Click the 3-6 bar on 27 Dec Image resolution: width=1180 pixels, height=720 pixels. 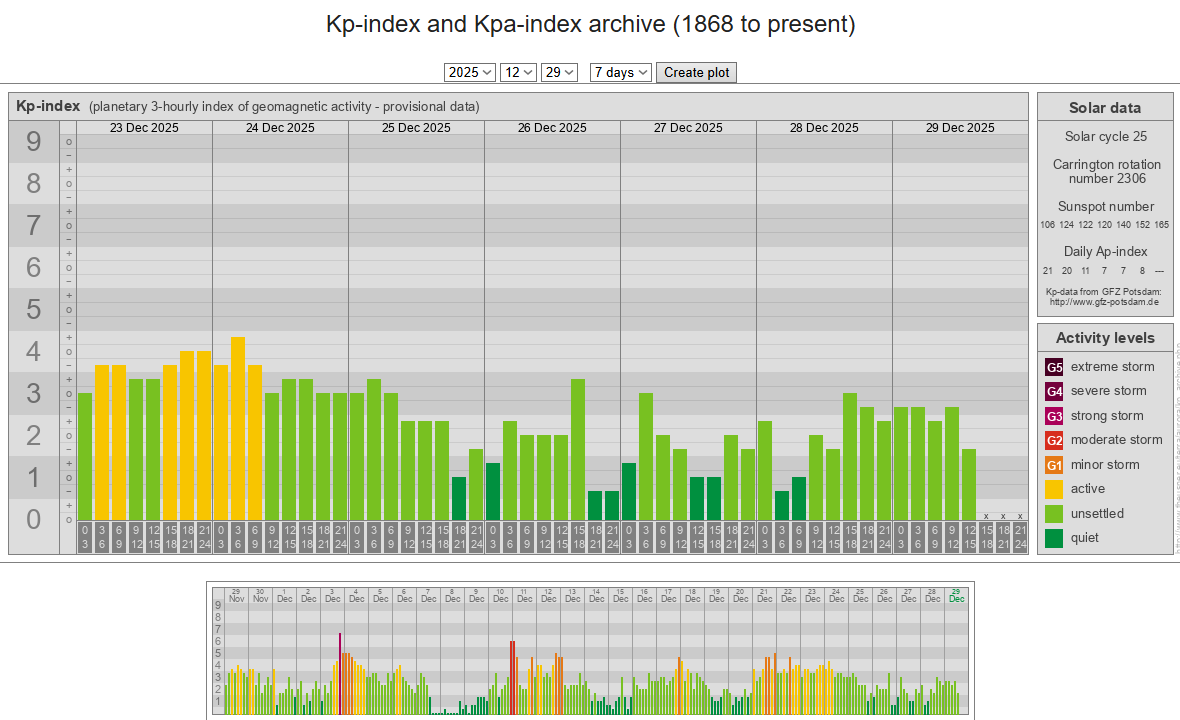[x=646, y=457]
